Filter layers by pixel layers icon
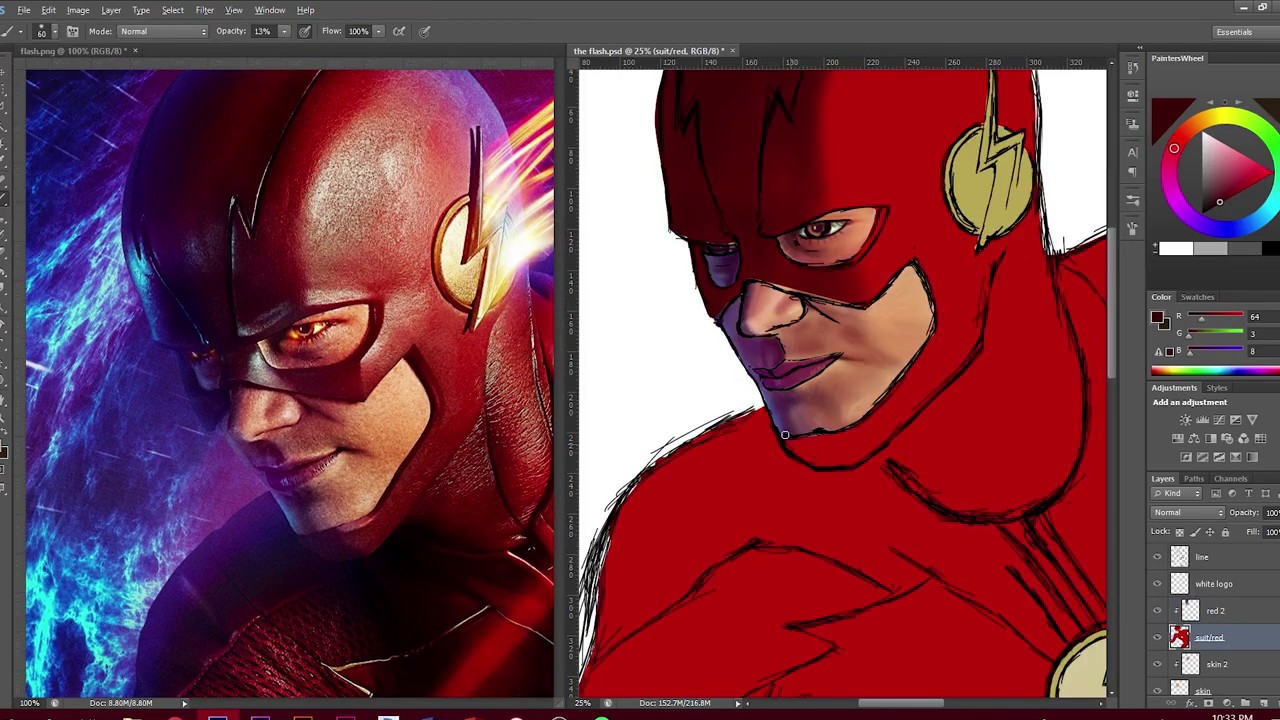 tap(1216, 493)
